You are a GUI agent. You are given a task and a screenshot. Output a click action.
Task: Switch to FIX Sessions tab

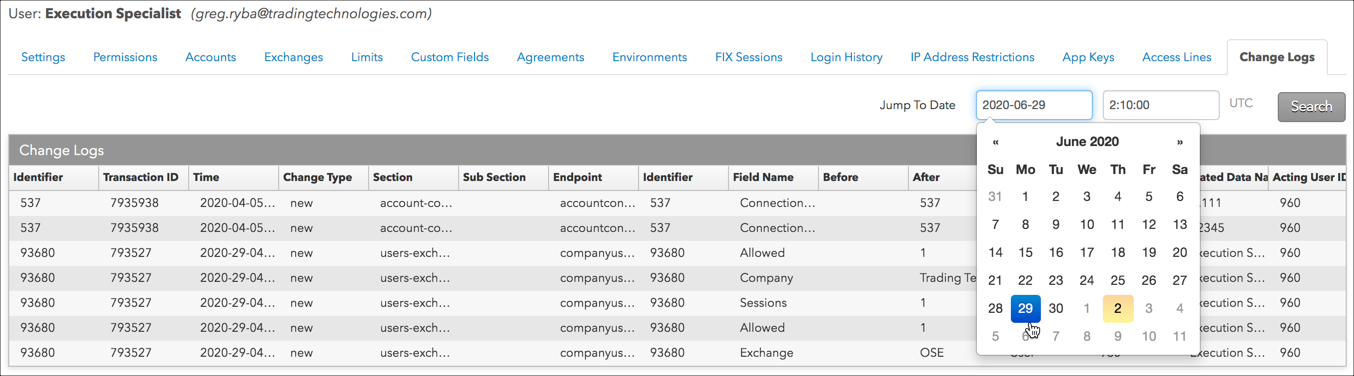pos(749,57)
